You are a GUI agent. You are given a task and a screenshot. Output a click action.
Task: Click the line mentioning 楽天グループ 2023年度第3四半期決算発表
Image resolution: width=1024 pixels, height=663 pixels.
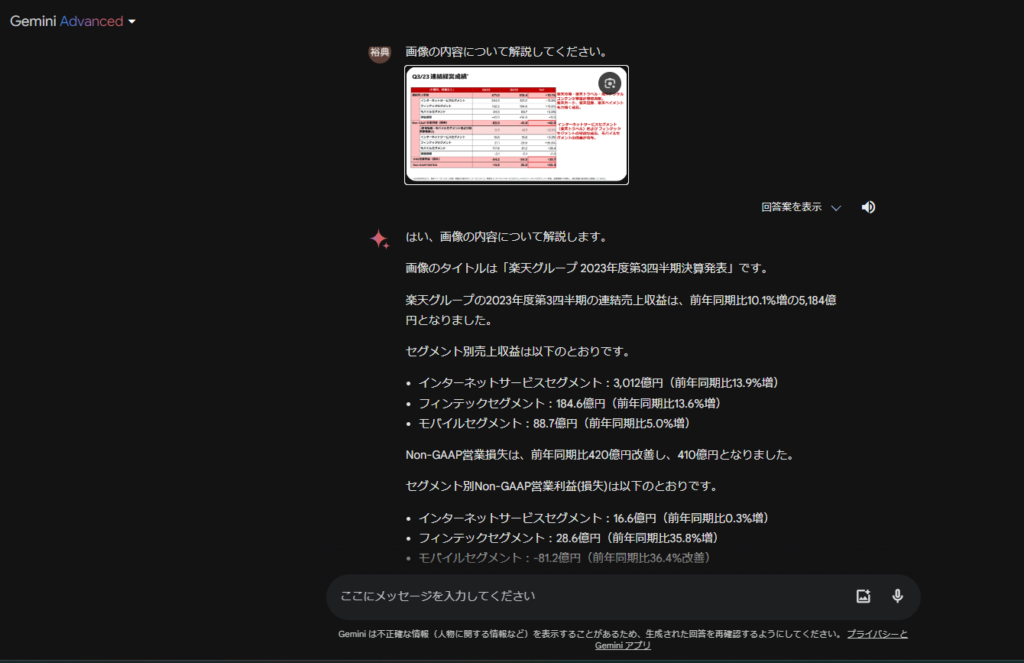coord(585,268)
